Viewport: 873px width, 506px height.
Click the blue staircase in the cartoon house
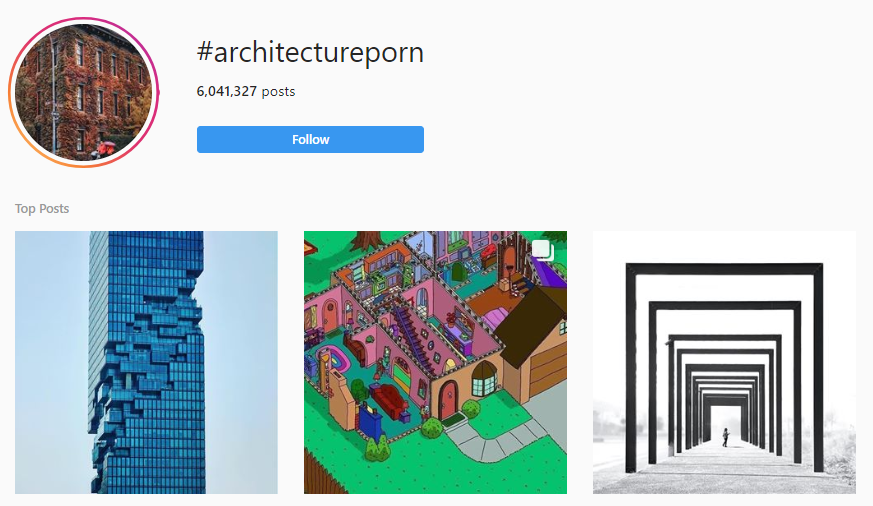[x=415, y=340]
